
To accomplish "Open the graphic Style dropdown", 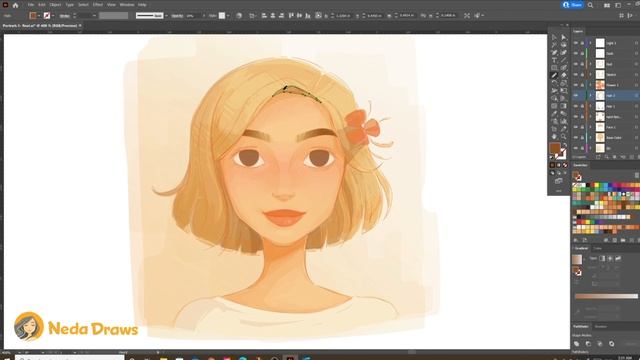I will 227,16.
